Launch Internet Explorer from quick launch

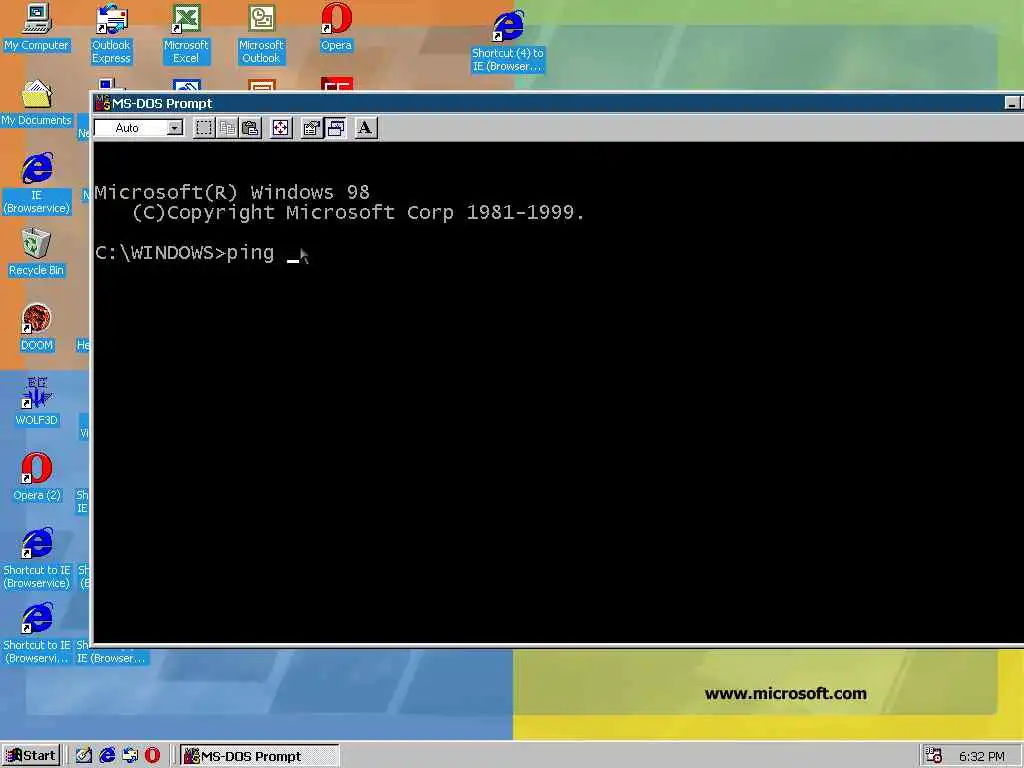[107, 756]
